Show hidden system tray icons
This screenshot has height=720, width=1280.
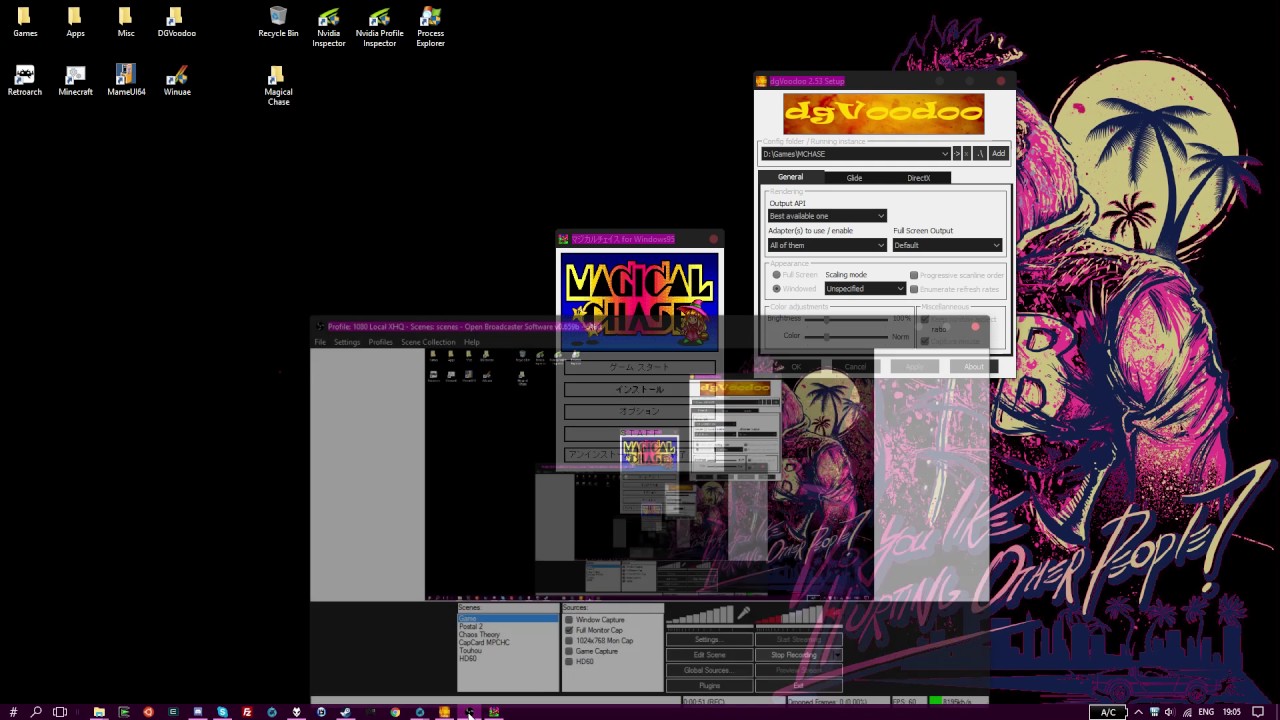pyautogui.click(x=1139, y=712)
